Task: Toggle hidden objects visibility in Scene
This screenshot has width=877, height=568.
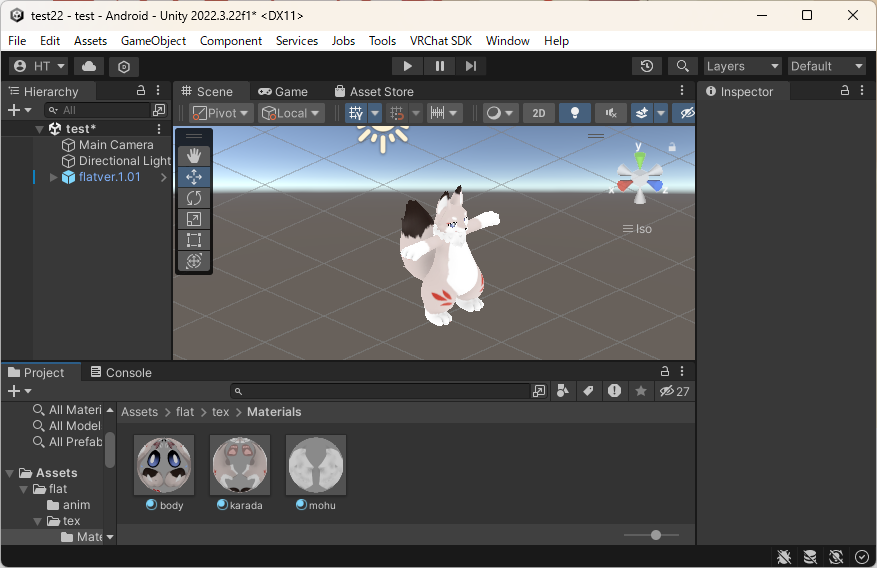Action: pos(686,113)
